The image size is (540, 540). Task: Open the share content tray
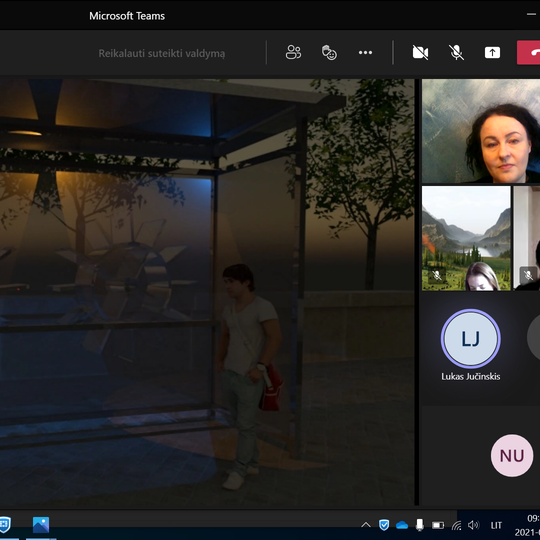pos(492,52)
